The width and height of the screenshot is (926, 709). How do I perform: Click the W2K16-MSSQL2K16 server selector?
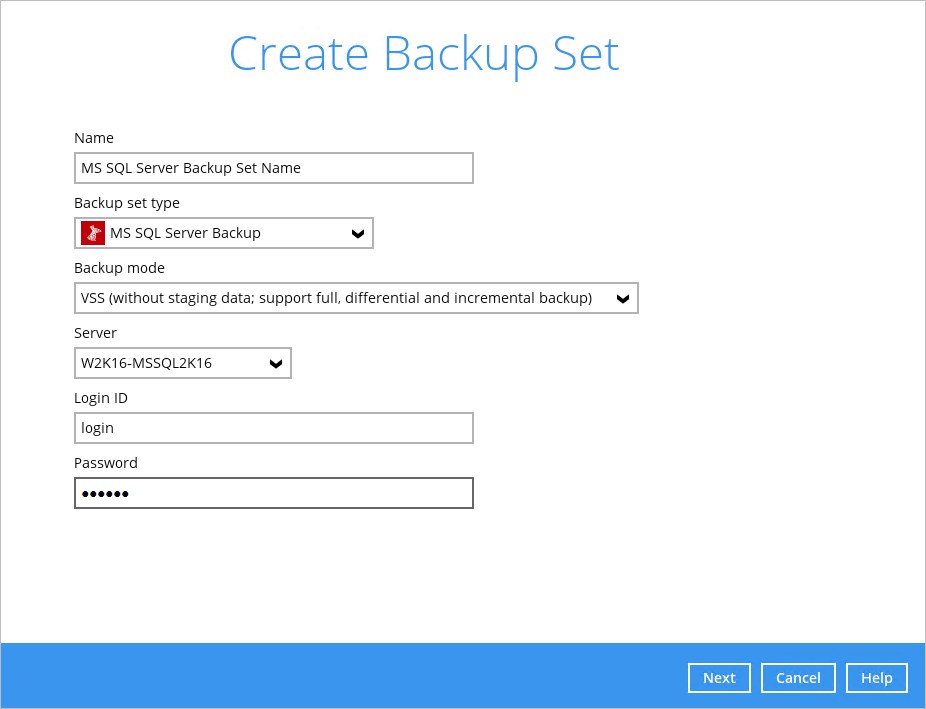(x=183, y=363)
